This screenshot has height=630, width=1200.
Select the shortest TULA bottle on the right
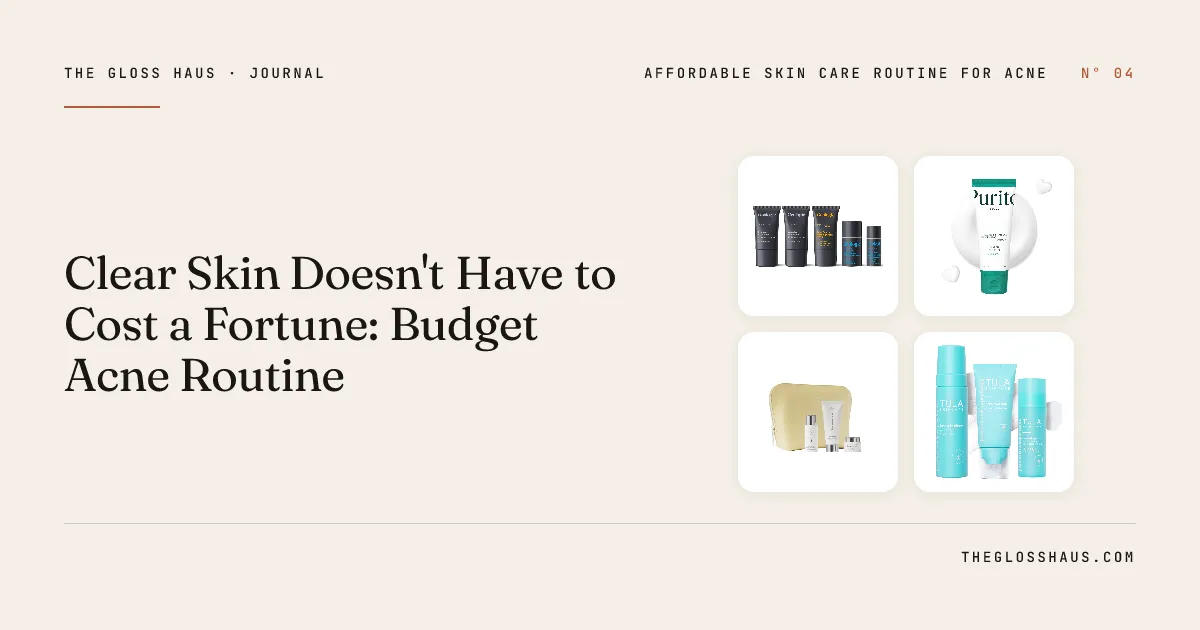click(x=1031, y=428)
